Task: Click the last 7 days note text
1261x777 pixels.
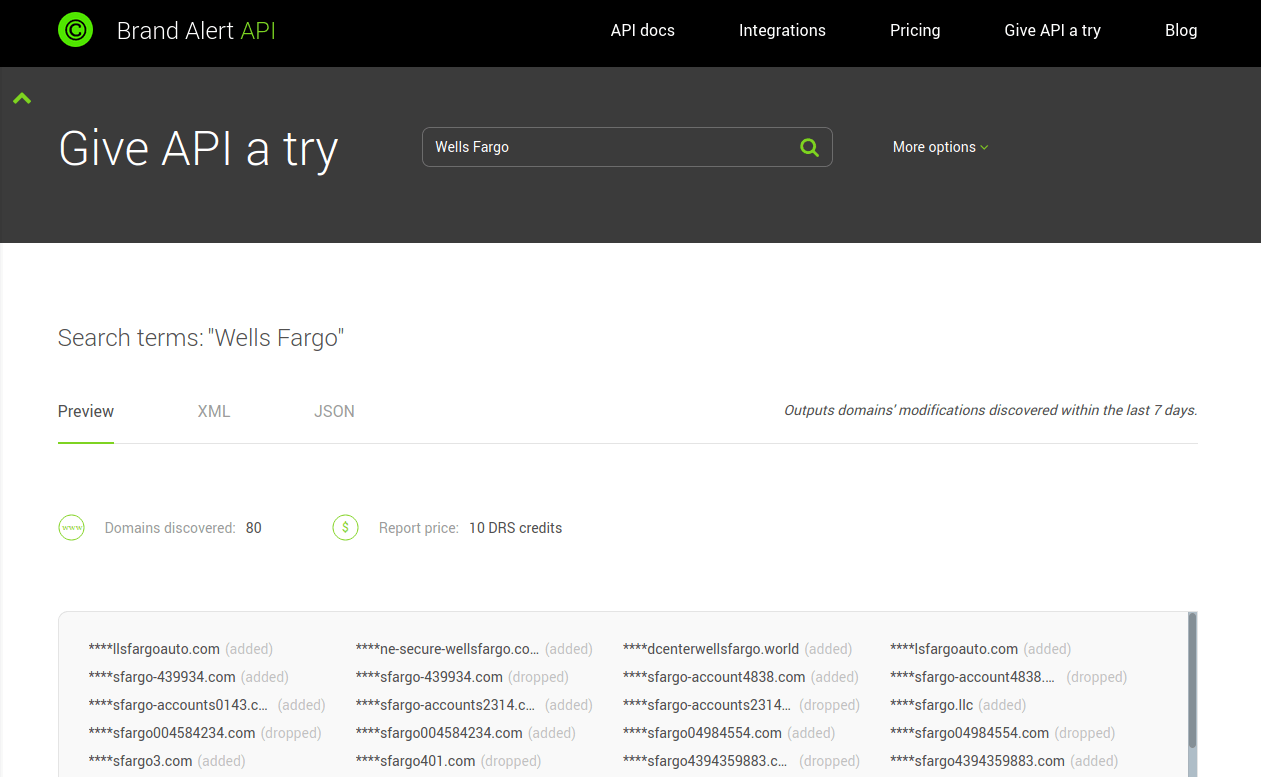Action: (x=990, y=410)
